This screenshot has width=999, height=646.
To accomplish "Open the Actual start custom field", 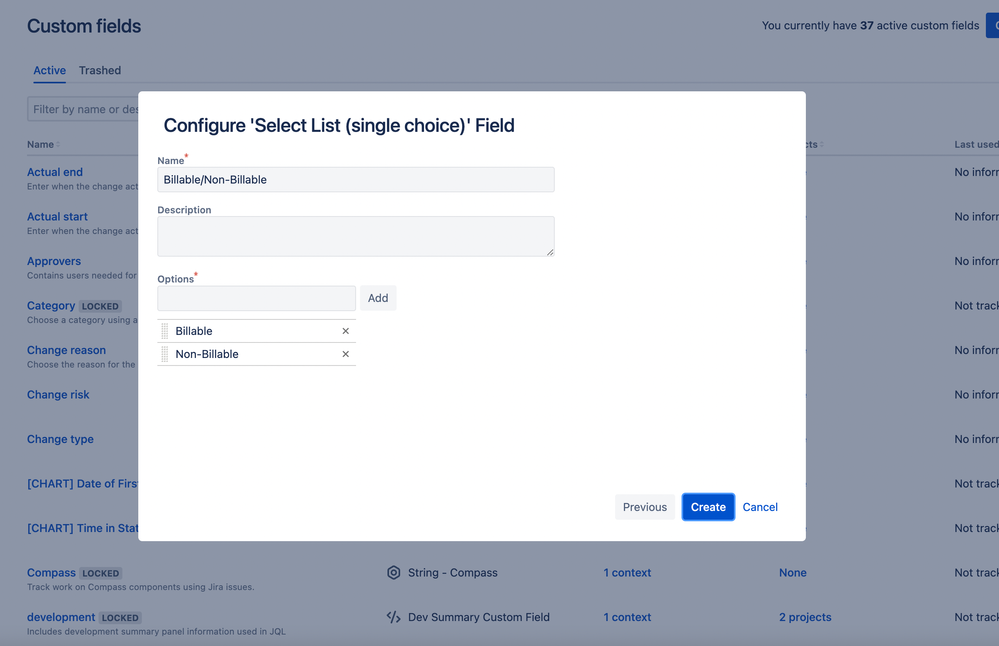I will (x=57, y=216).
